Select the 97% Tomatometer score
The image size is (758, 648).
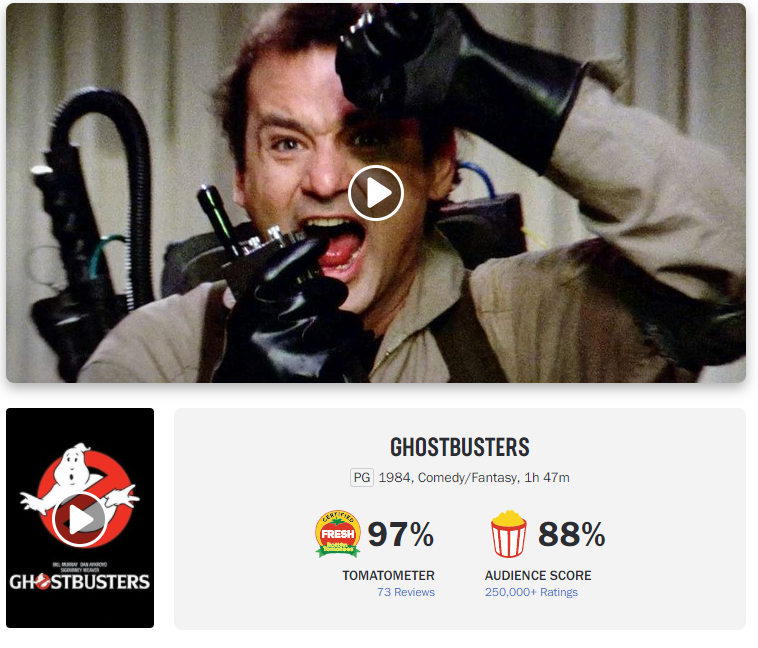tap(401, 534)
